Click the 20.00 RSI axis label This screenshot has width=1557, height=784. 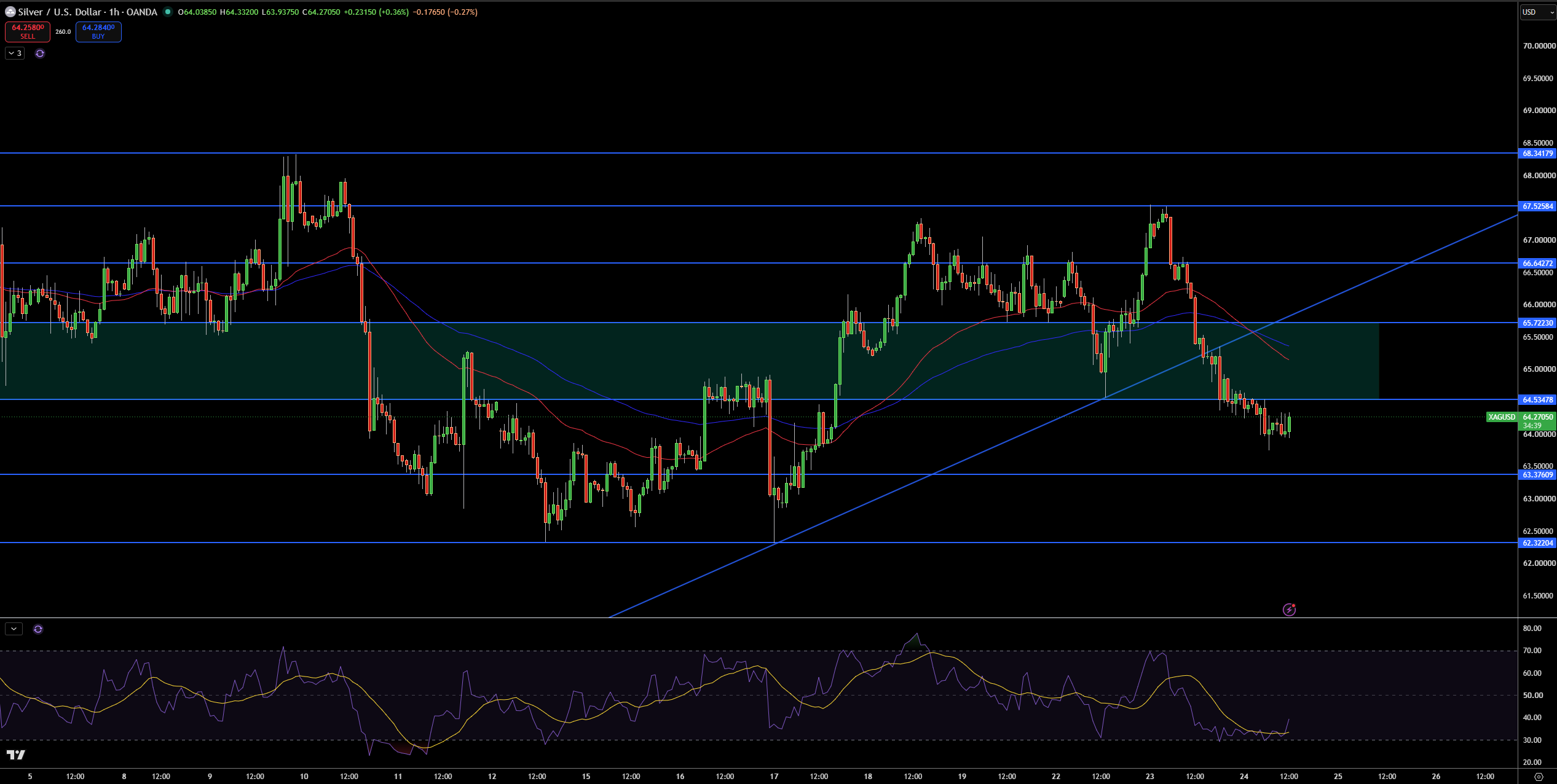(x=1532, y=762)
